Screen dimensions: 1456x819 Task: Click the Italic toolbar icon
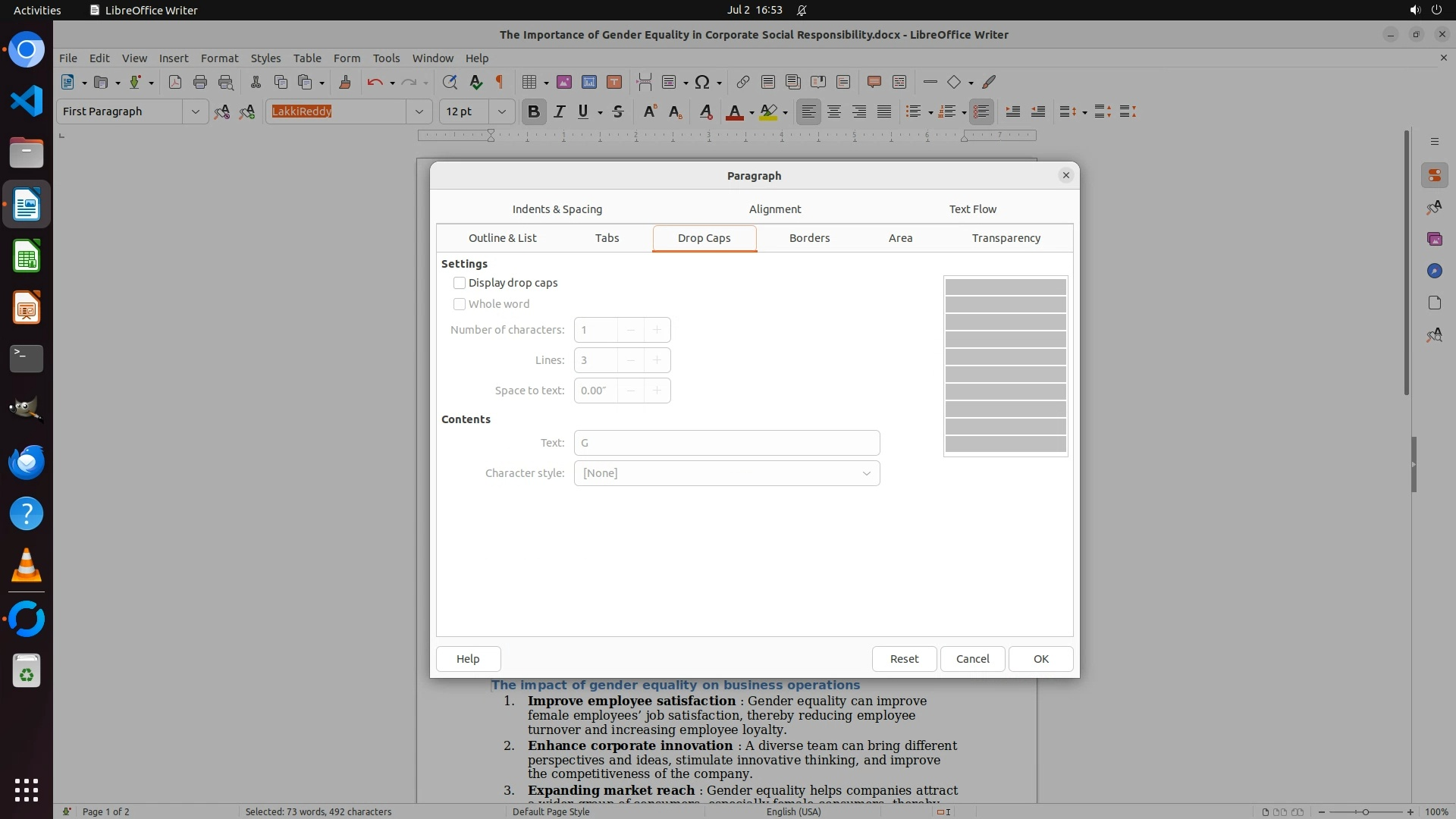click(x=559, y=111)
